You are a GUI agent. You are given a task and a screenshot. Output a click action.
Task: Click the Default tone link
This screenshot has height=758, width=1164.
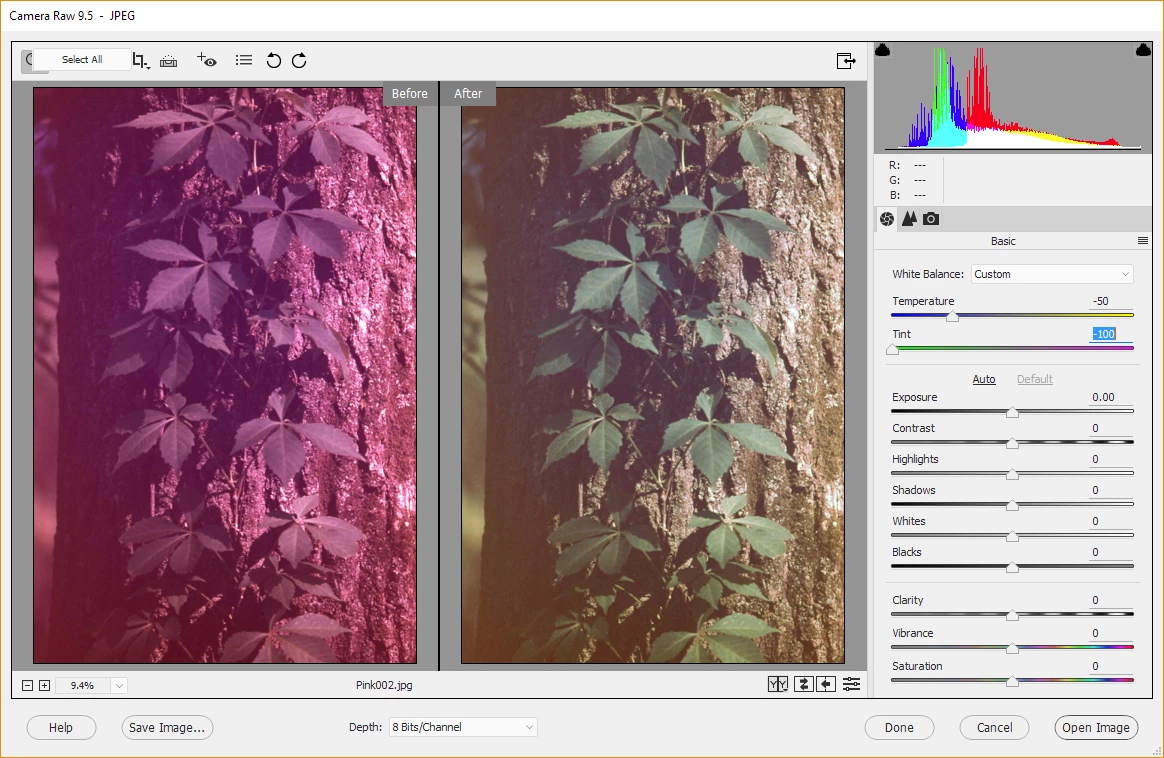click(1035, 379)
